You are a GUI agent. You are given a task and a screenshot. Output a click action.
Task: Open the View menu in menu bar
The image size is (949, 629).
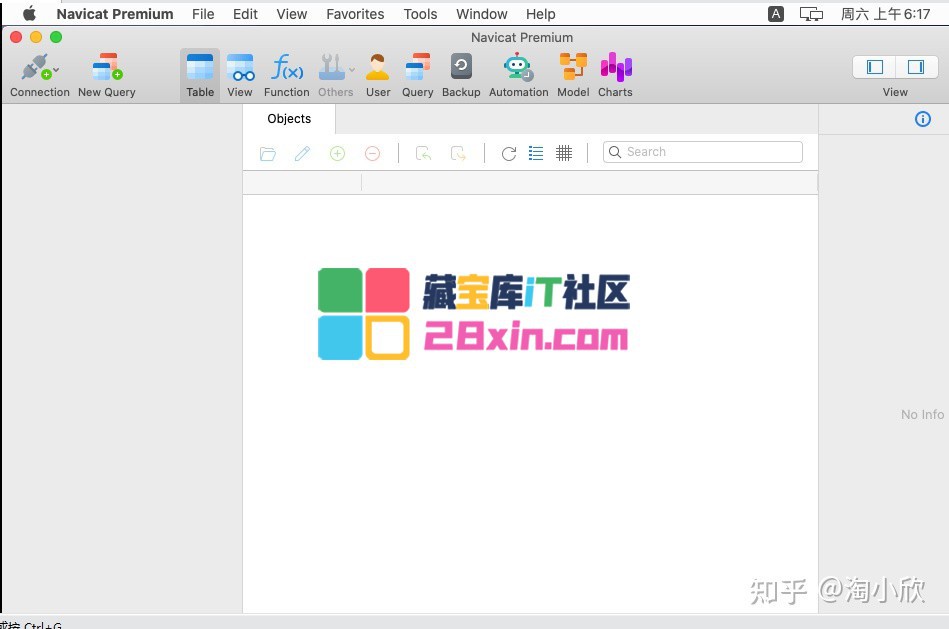292,14
